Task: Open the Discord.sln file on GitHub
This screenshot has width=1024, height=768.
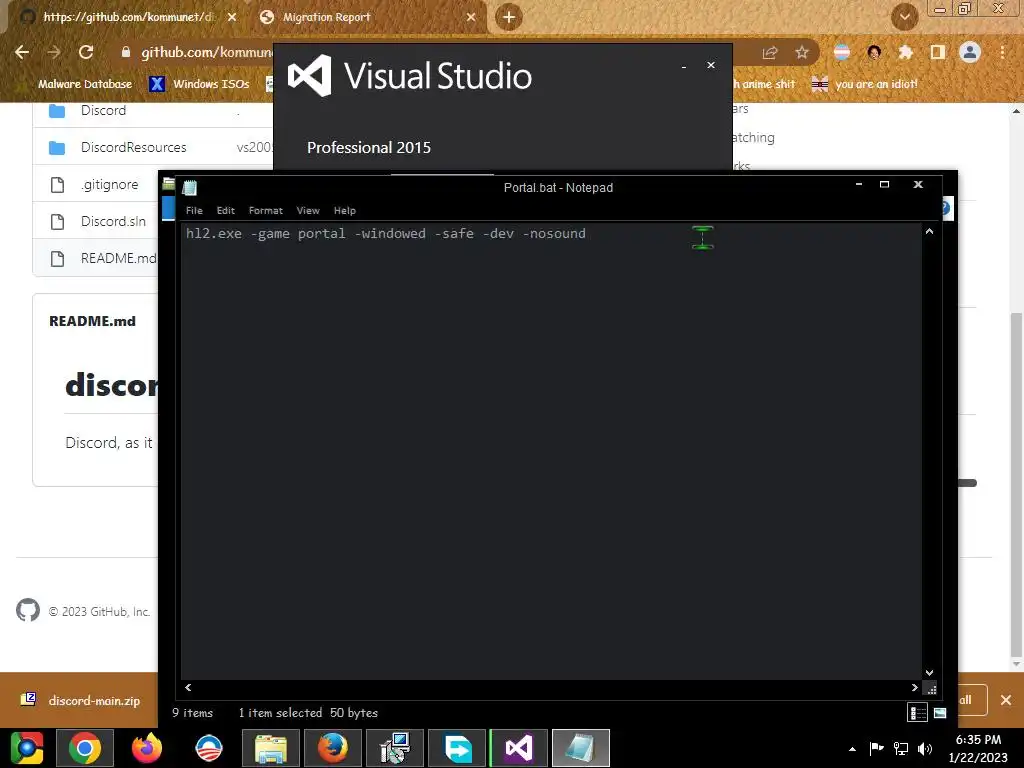Action: (x=113, y=221)
